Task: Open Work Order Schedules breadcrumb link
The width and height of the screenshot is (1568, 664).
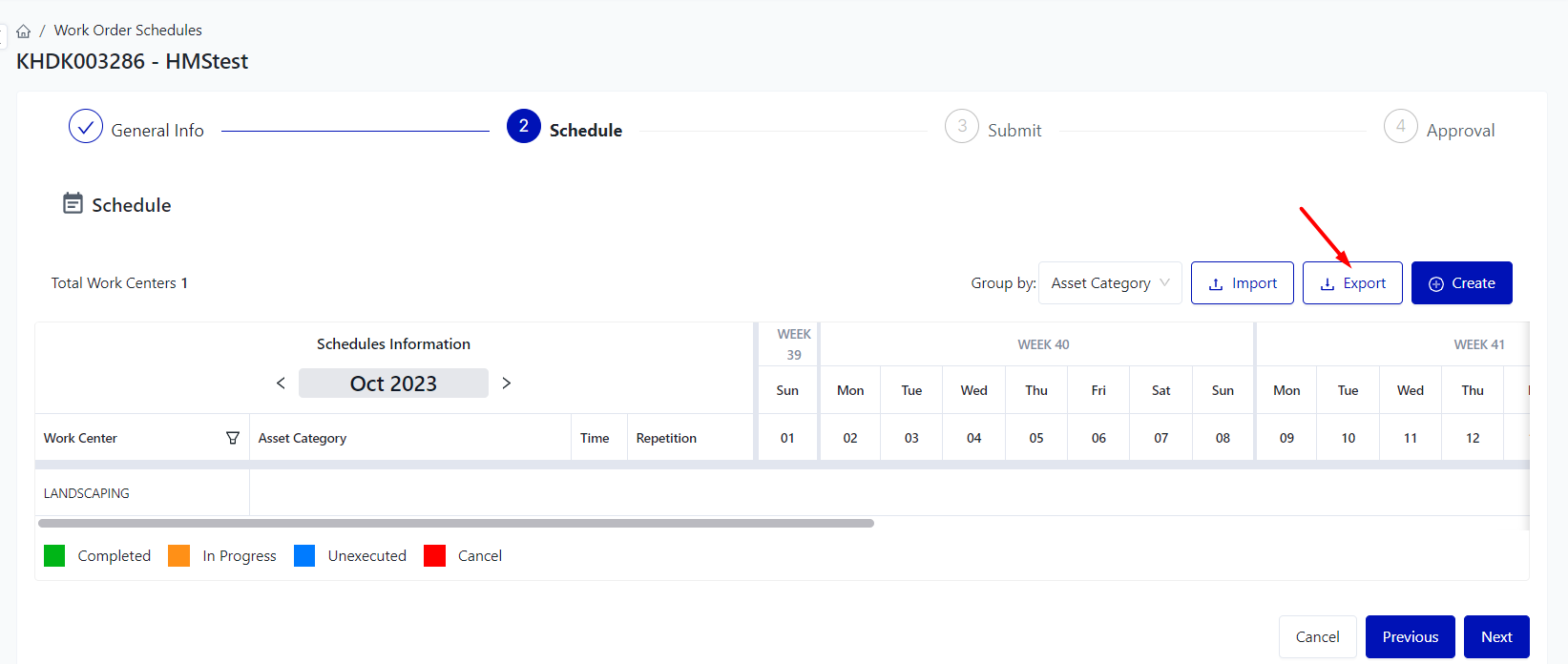Action: 128,31
